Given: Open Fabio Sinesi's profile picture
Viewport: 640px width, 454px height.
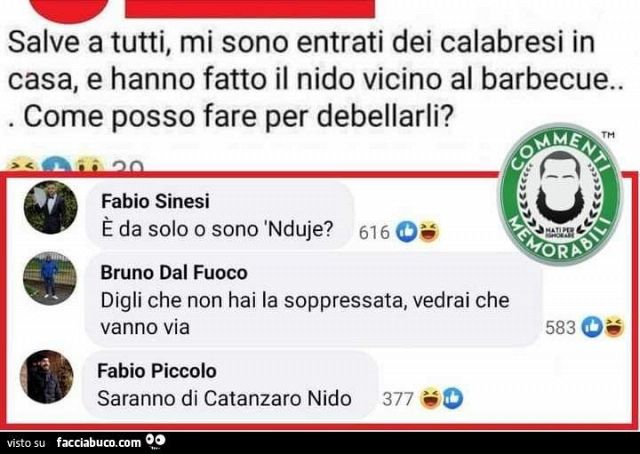Looking at the screenshot, I should (50, 207).
